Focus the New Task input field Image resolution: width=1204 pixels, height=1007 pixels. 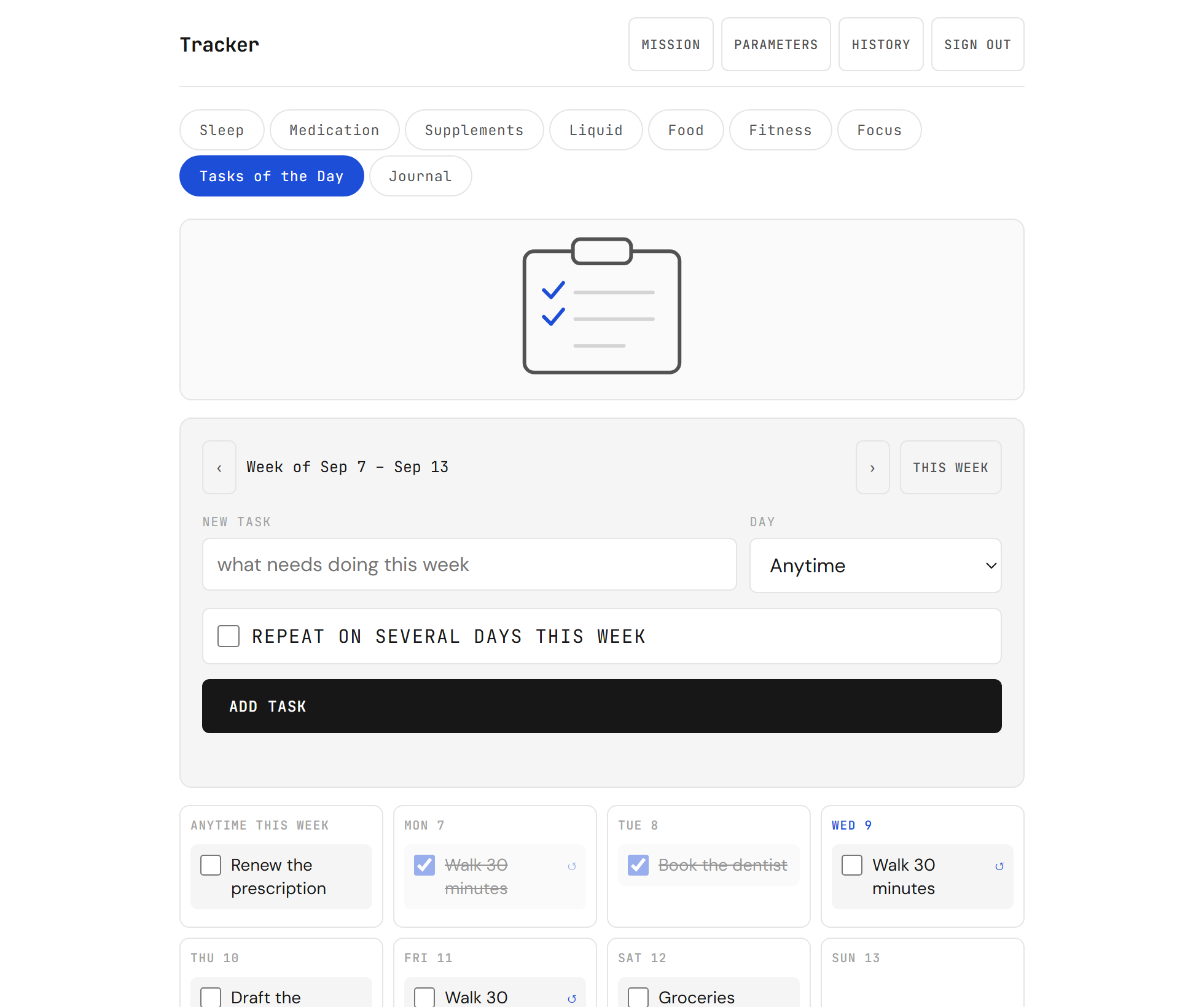pyautogui.click(x=469, y=564)
